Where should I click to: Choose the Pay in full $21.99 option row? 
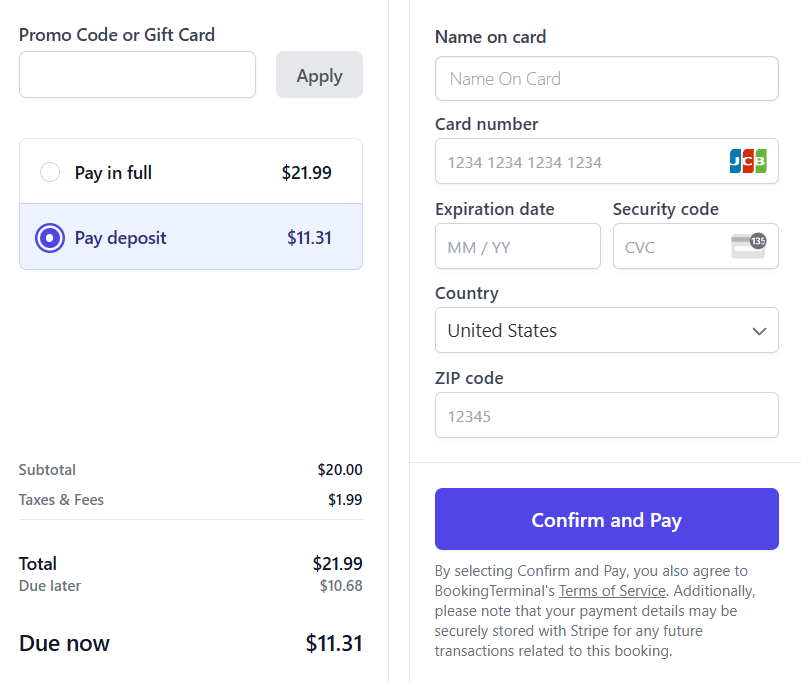[x=191, y=172]
